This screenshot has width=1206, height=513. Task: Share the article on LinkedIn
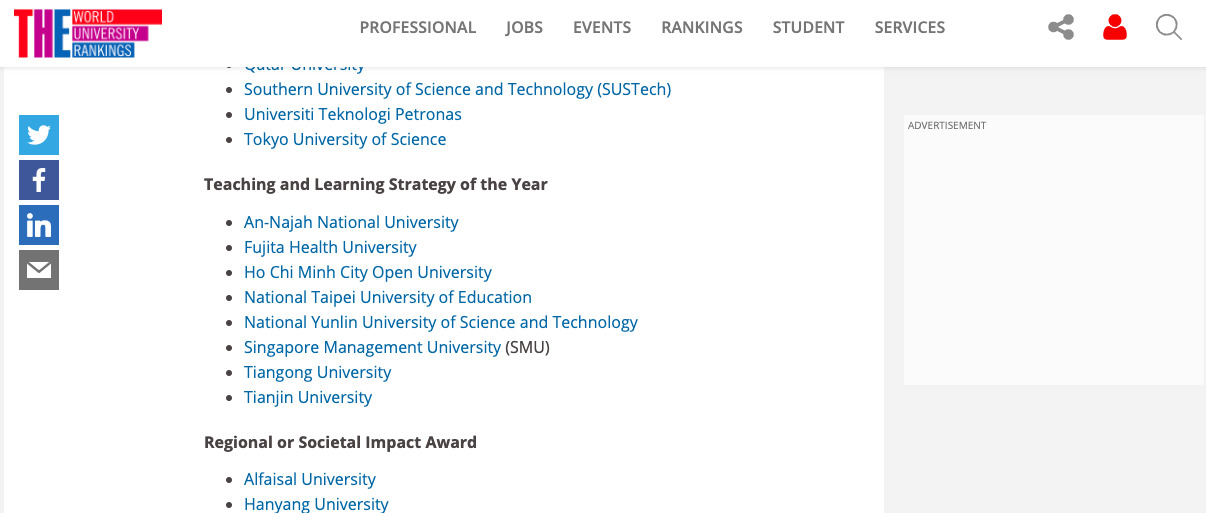tap(39, 225)
